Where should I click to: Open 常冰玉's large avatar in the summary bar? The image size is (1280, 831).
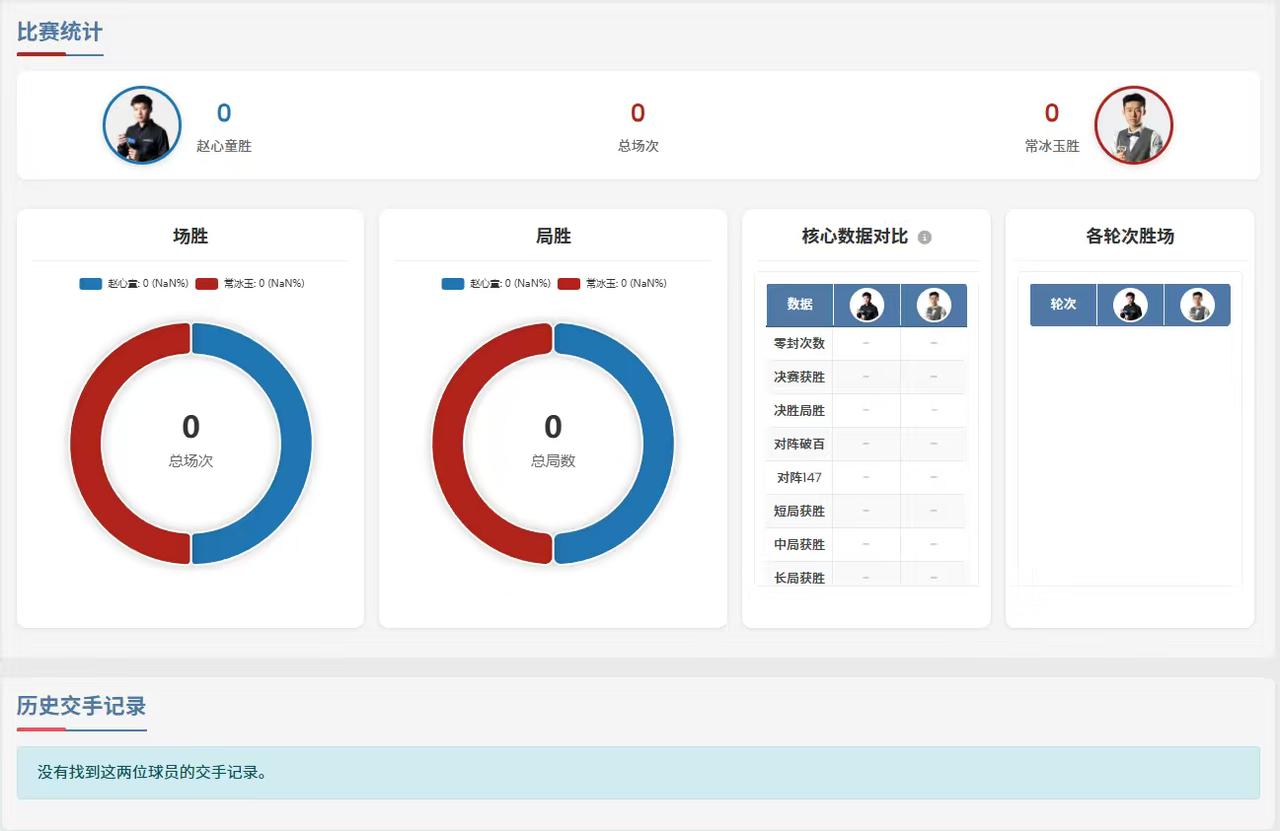[1134, 125]
